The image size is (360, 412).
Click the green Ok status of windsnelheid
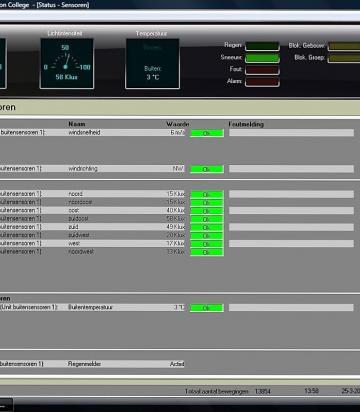tap(207, 133)
